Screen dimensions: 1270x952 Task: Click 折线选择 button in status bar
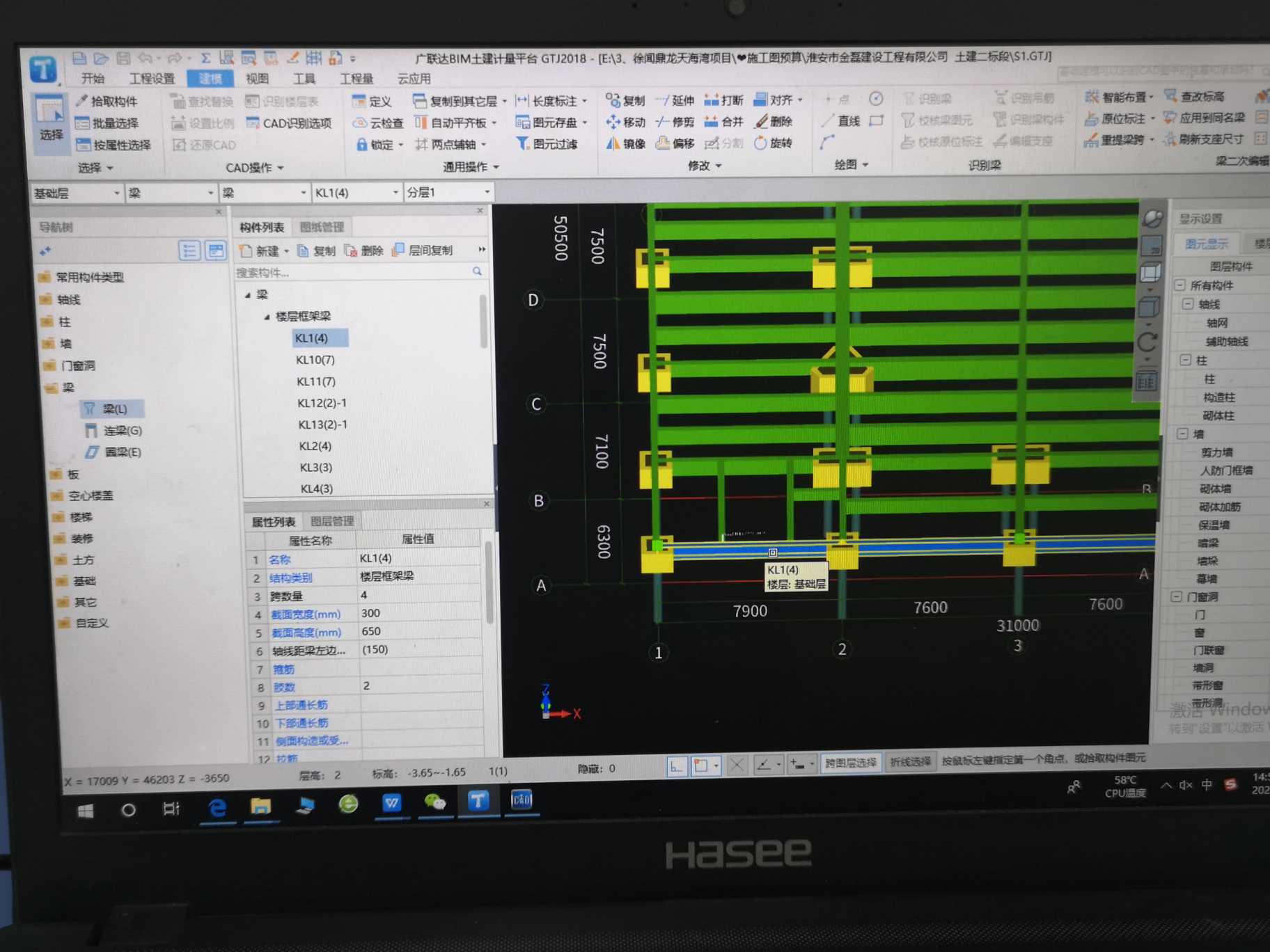910,762
